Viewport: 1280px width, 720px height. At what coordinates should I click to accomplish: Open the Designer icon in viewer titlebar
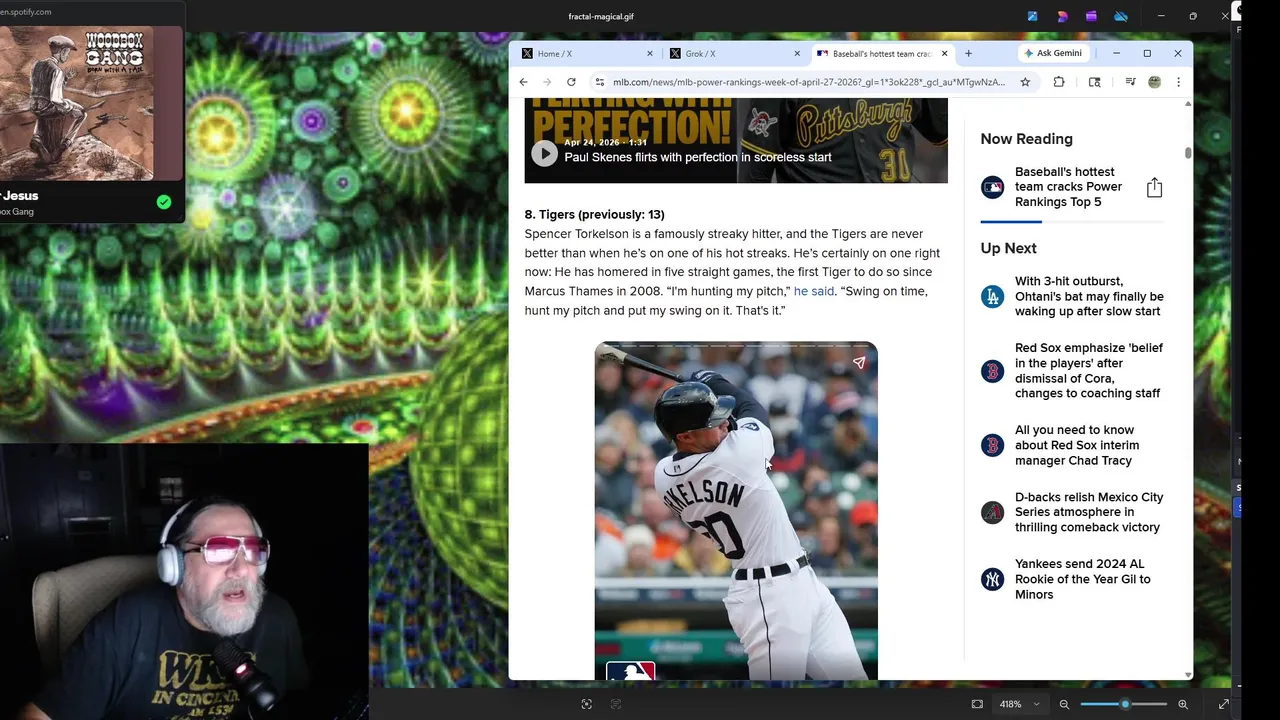pos(1062,16)
